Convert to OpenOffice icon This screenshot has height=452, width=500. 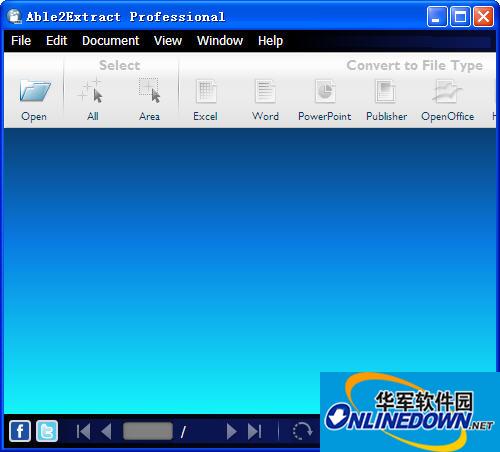447,91
